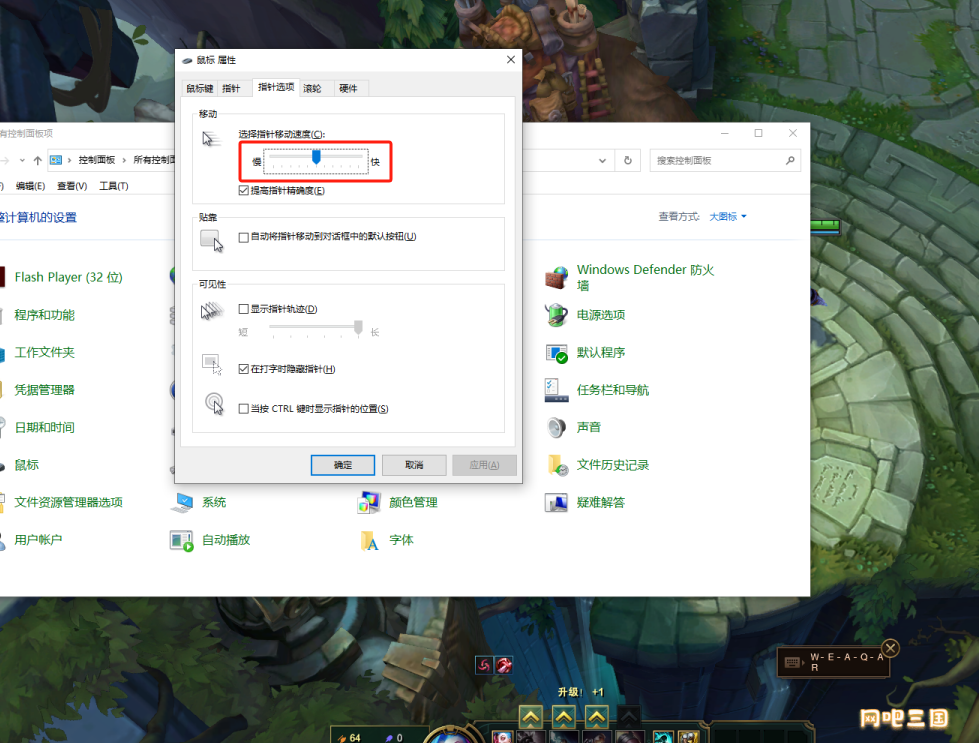Open the 文件资源管理器选项 link

pos(69,503)
